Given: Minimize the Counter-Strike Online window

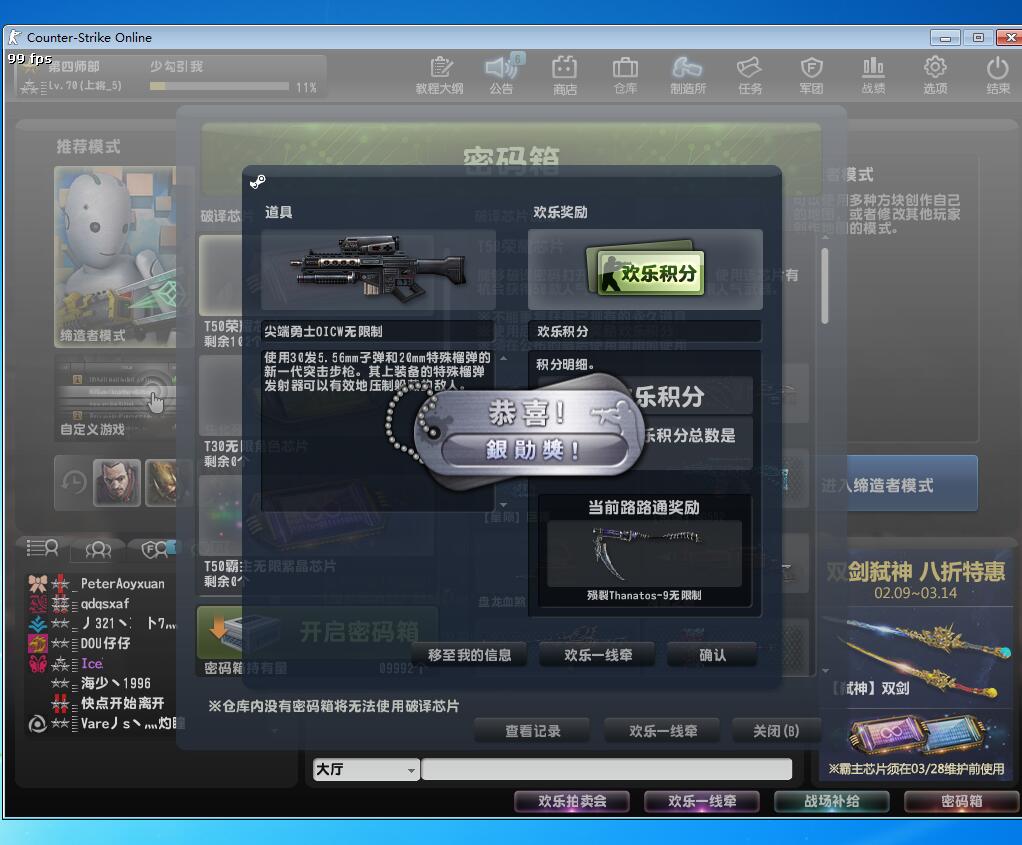Looking at the screenshot, I should [945, 38].
